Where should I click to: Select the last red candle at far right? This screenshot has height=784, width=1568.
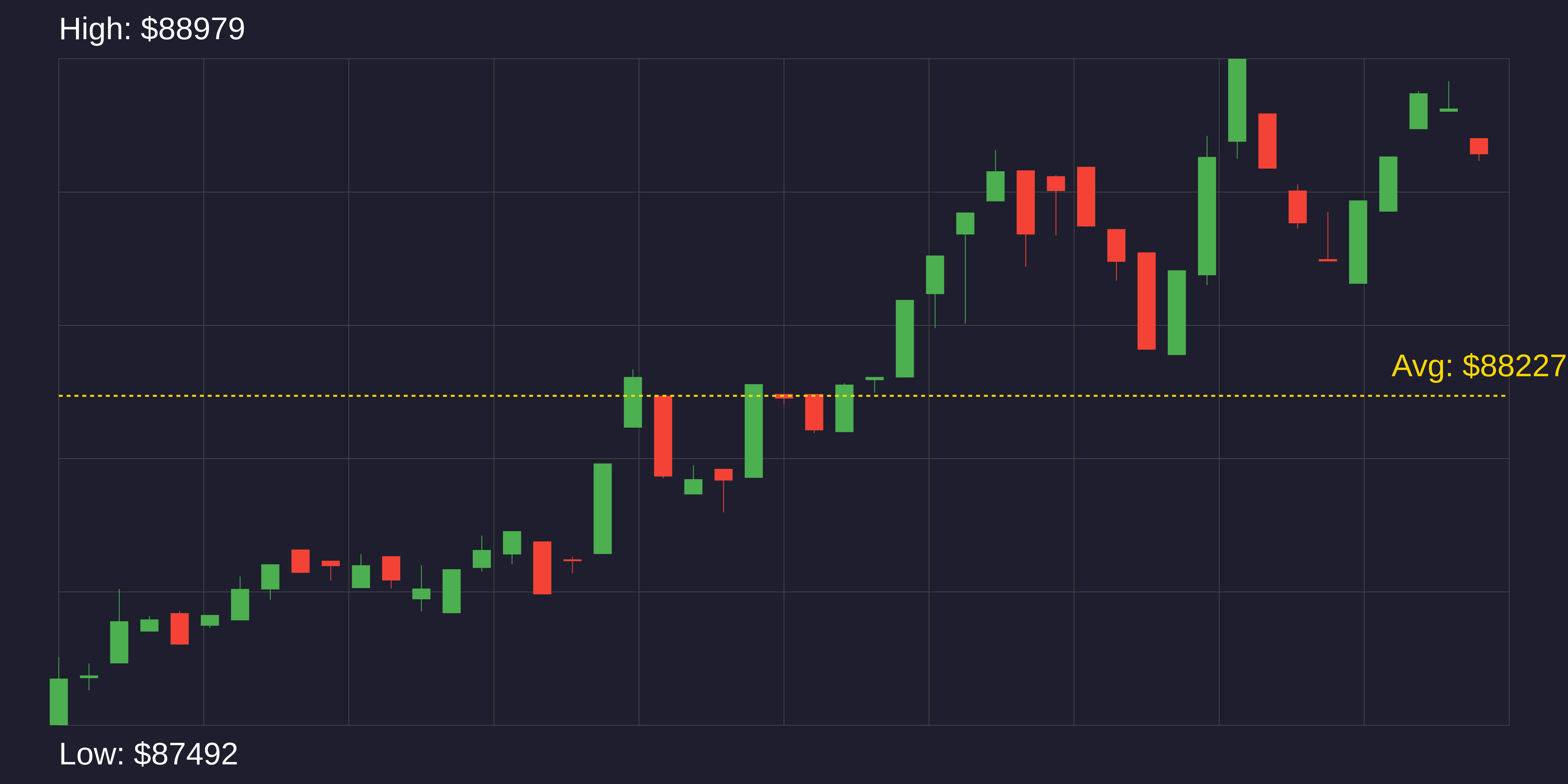pos(1479,146)
